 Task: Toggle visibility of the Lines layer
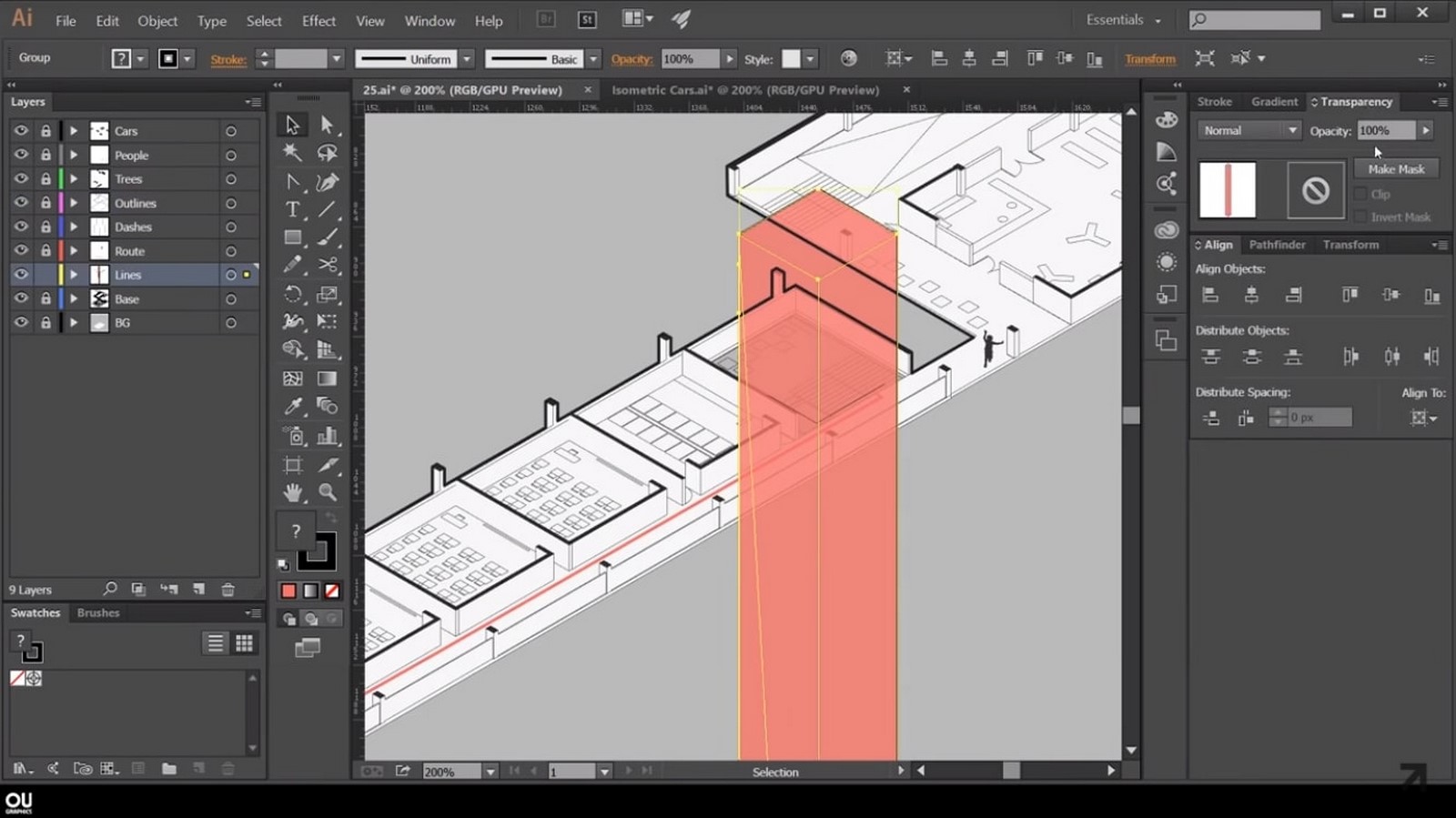pos(21,275)
